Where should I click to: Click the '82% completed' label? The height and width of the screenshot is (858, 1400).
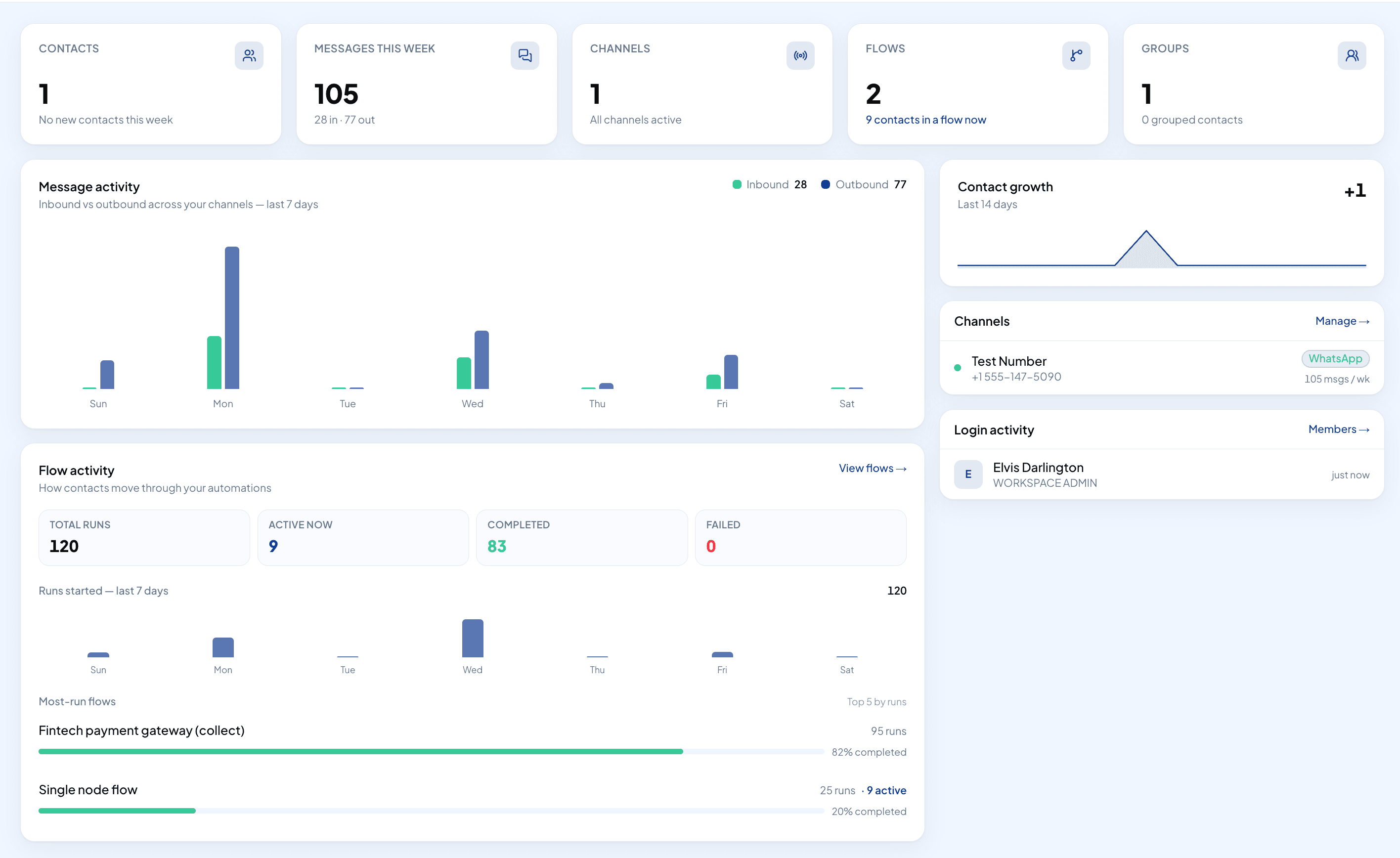(x=869, y=752)
